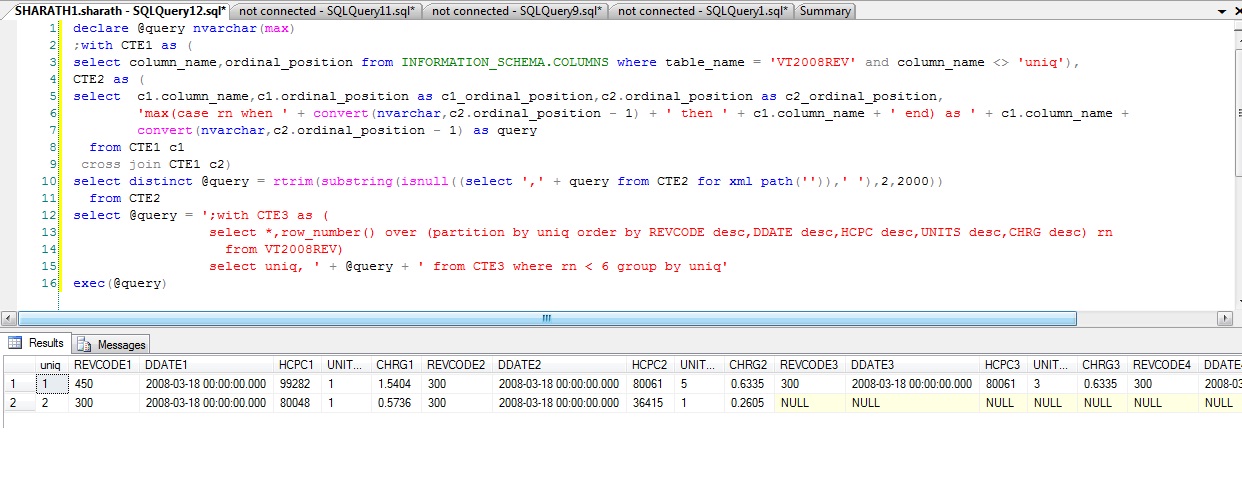Image resolution: width=1242 pixels, height=480 pixels.
Task: Click the row 2 date cell under DDATE2
Action: coord(560,402)
